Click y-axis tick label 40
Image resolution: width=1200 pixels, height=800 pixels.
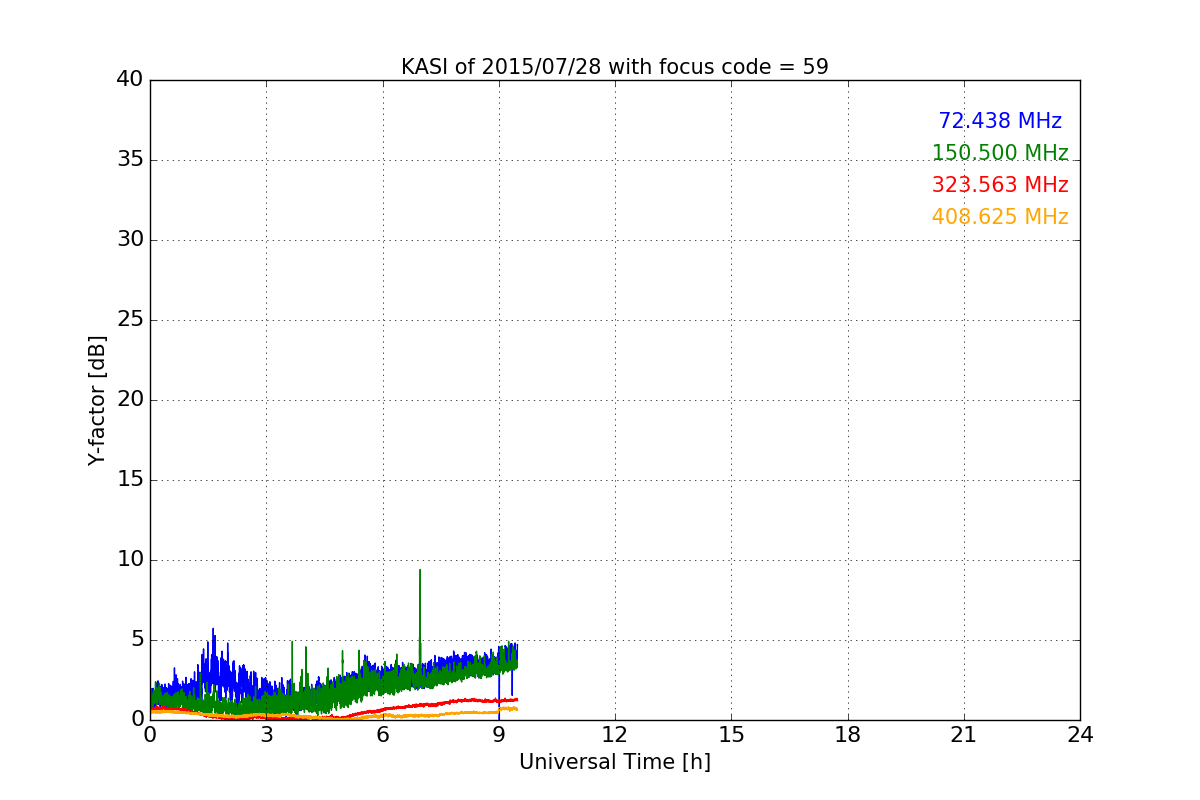(130, 80)
